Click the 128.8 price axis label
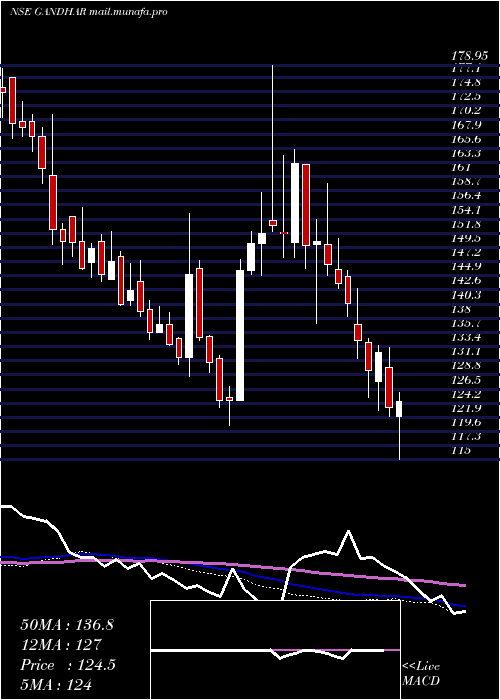The width and height of the screenshot is (500, 700). click(x=466, y=366)
